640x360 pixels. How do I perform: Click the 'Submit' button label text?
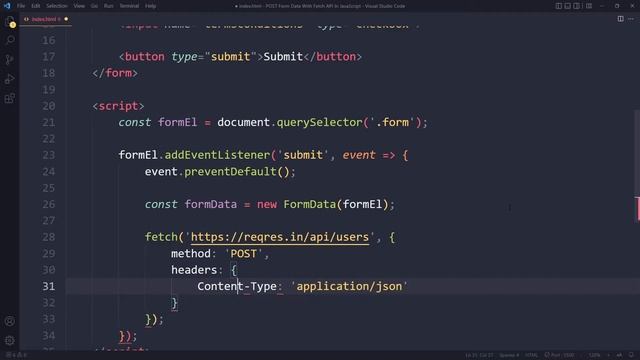pos(283,57)
